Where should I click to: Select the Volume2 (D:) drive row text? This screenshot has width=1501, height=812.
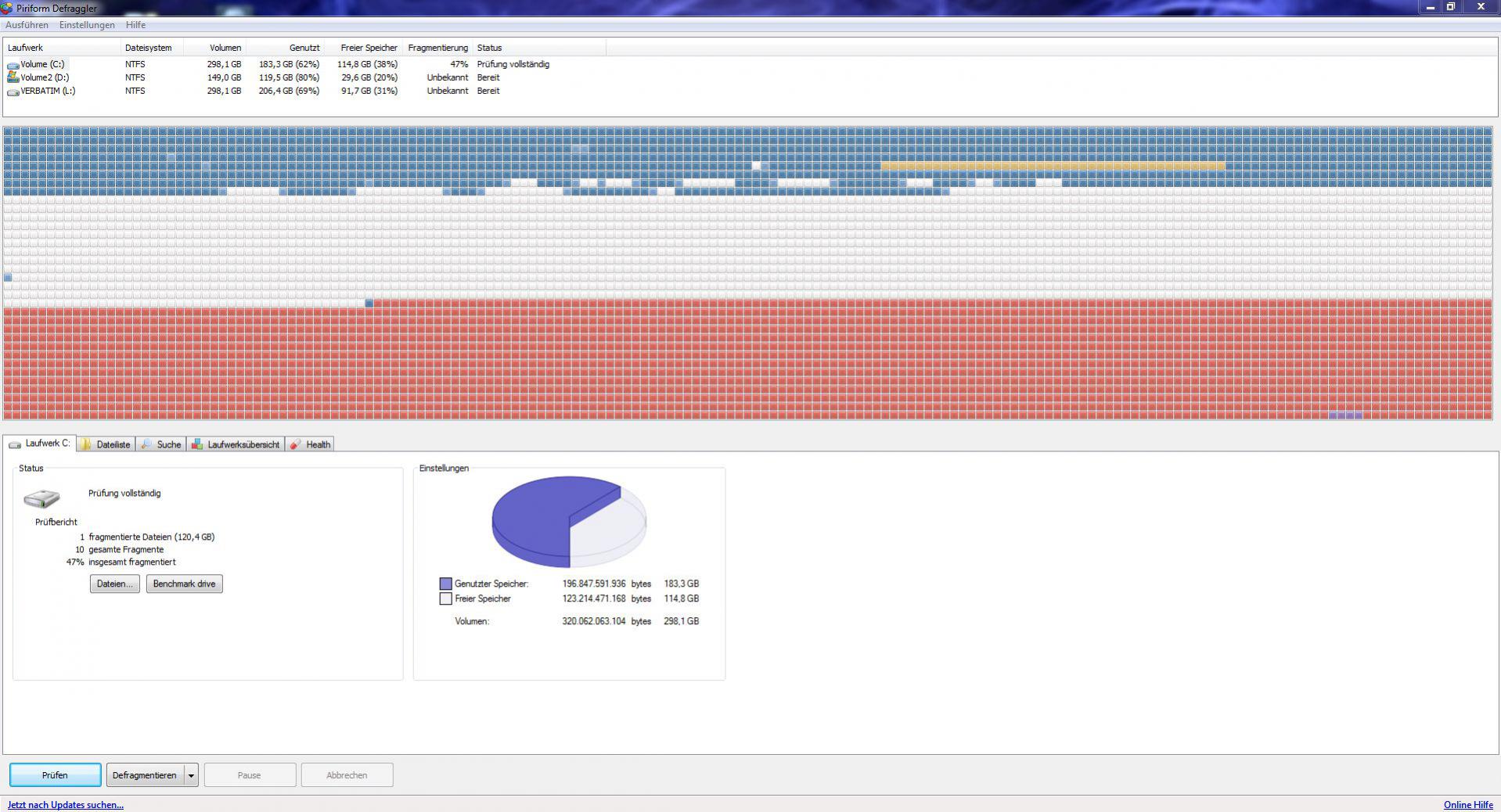[45, 77]
